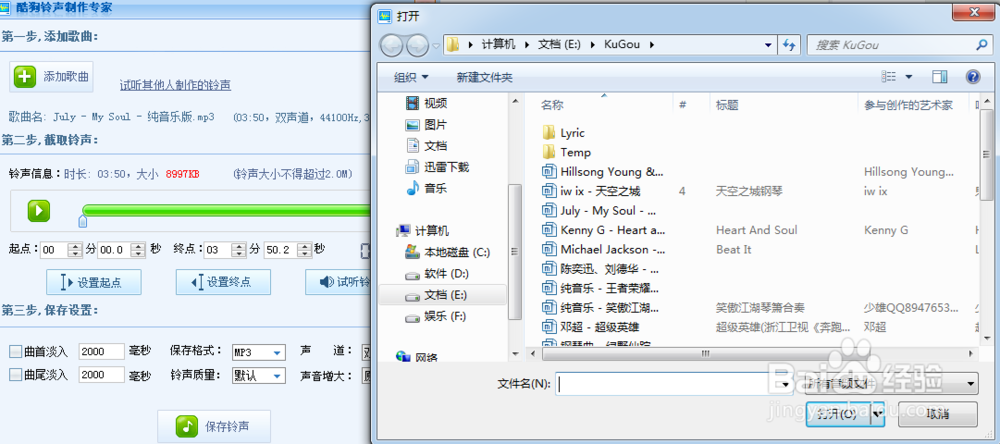Click the end minutes spinner arrows

239,250
